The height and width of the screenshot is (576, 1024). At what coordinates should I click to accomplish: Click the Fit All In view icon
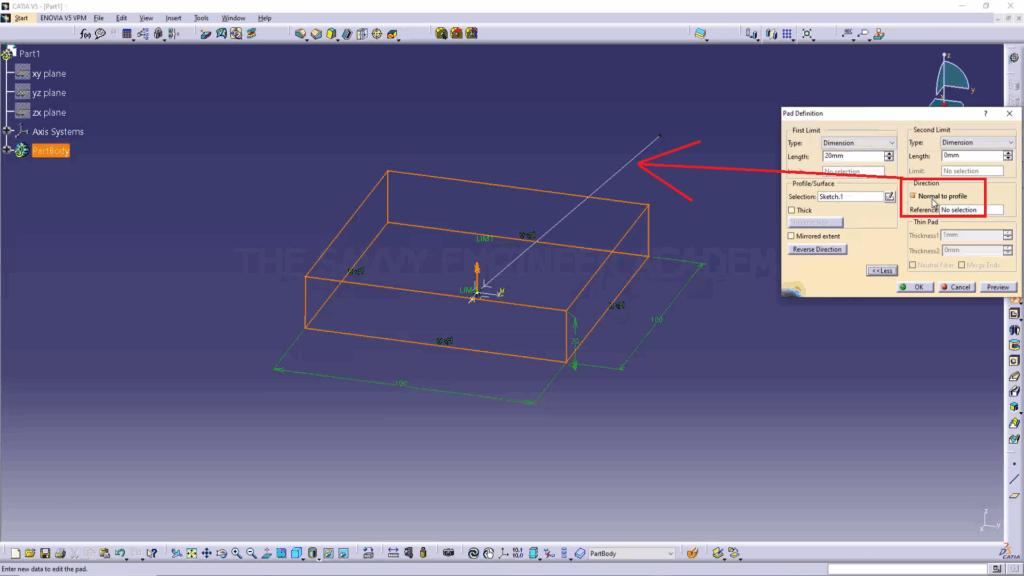point(191,553)
